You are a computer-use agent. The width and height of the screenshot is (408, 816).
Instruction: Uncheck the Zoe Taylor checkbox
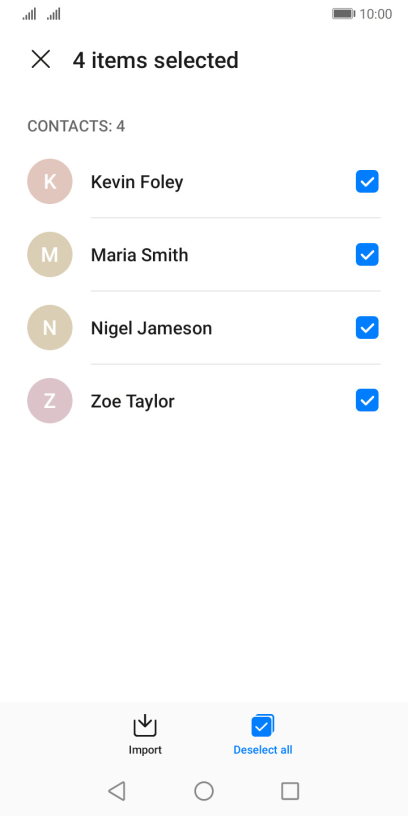coord(367,401)
